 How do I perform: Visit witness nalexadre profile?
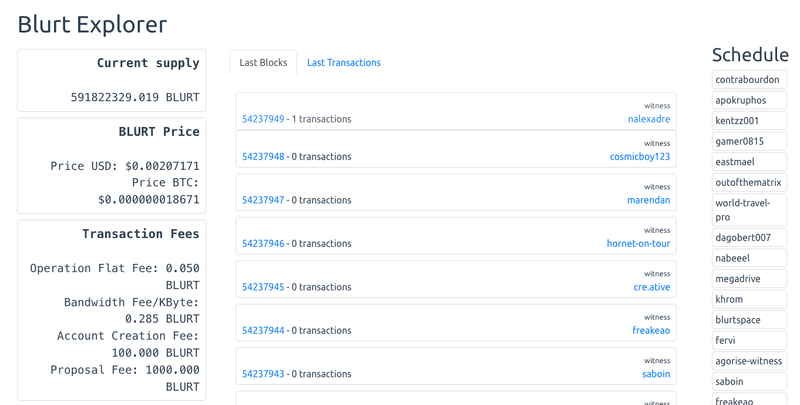click(x=648, y=119)
